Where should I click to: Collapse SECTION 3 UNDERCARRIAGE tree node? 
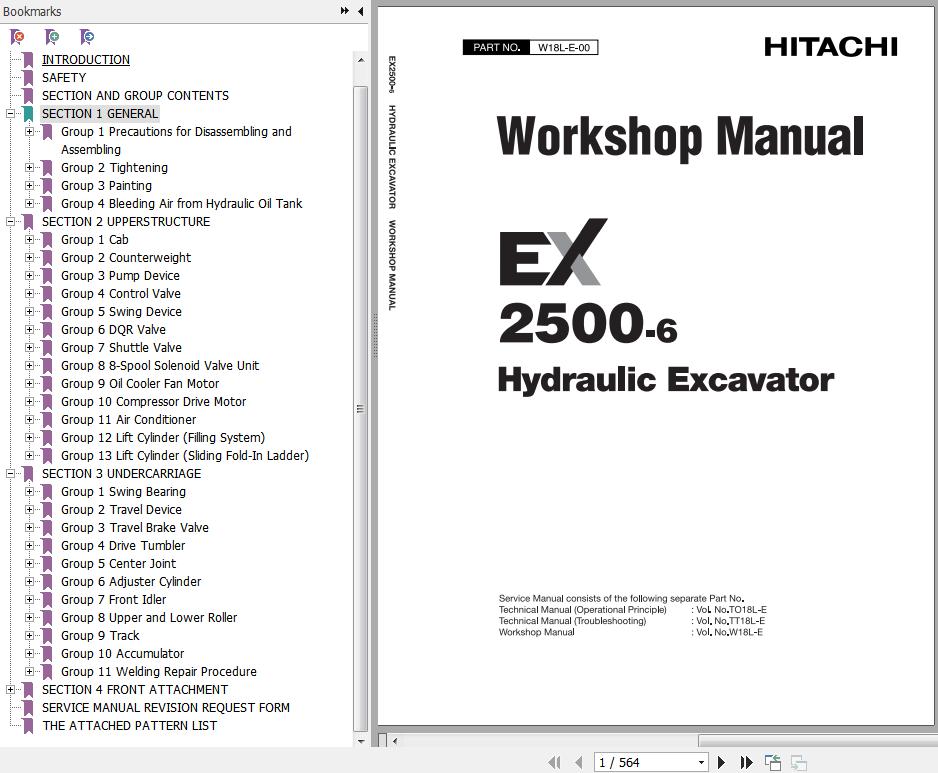(10, 473)
